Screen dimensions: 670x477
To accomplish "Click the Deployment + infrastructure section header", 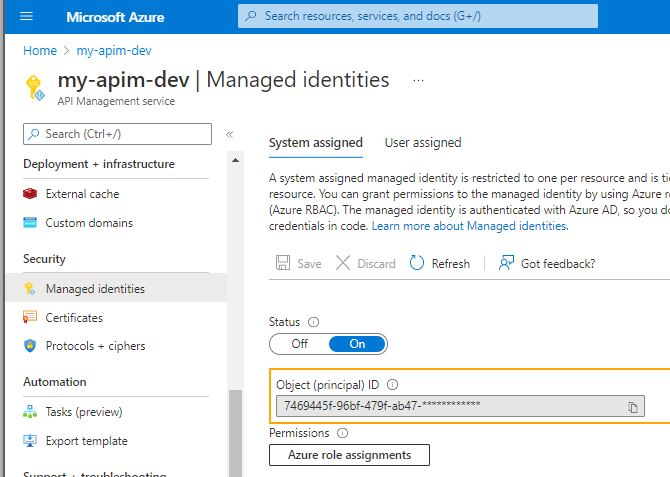I will [x=99, y=164].
